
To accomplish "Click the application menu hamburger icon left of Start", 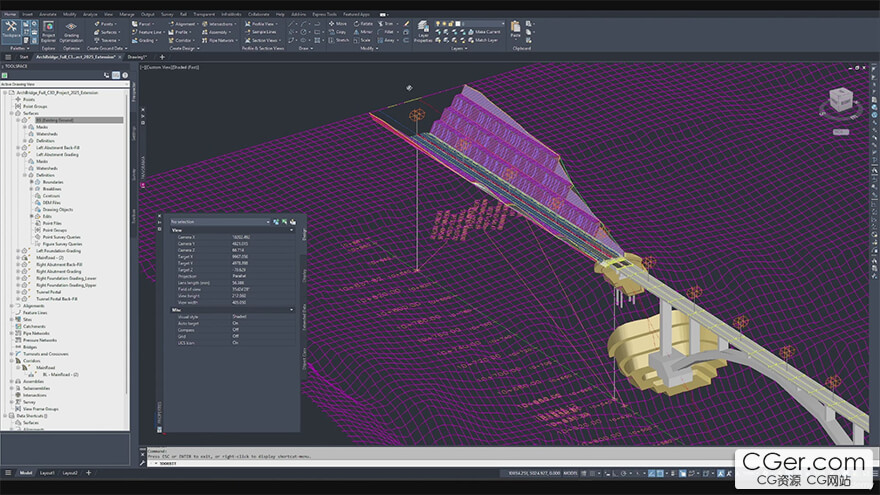I will click(x=8, y=57).
